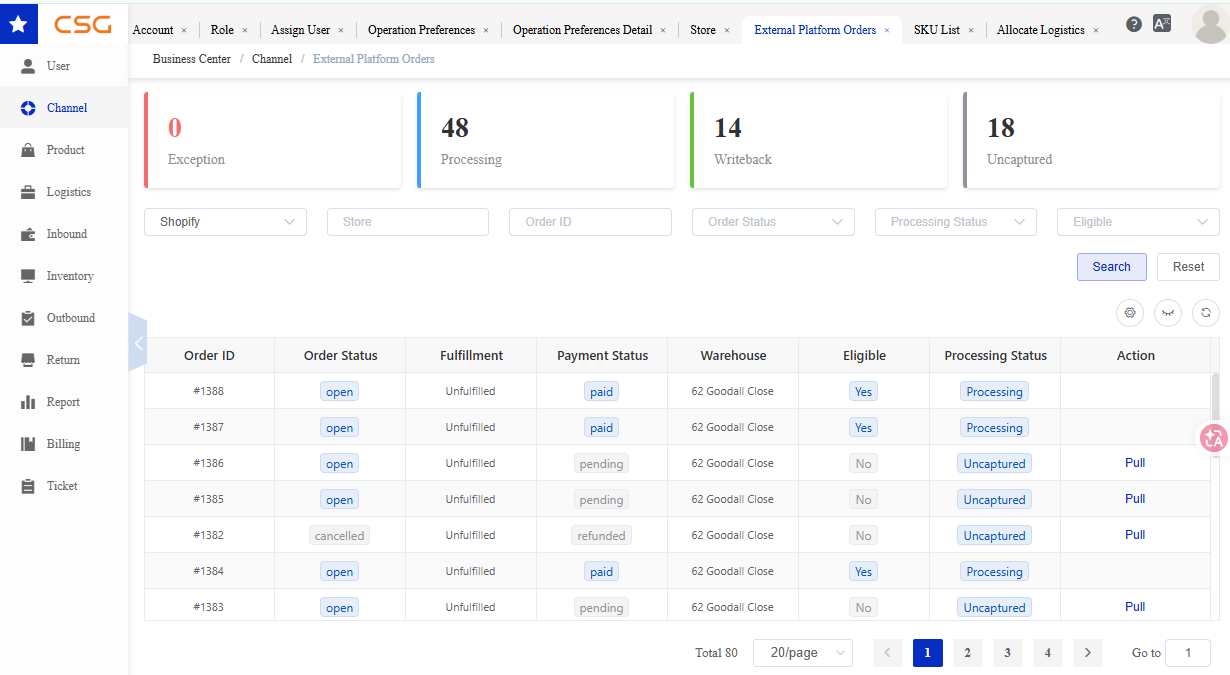Open the Ticket sidebar section
The image size is (1230, 675).
[64, 486]
